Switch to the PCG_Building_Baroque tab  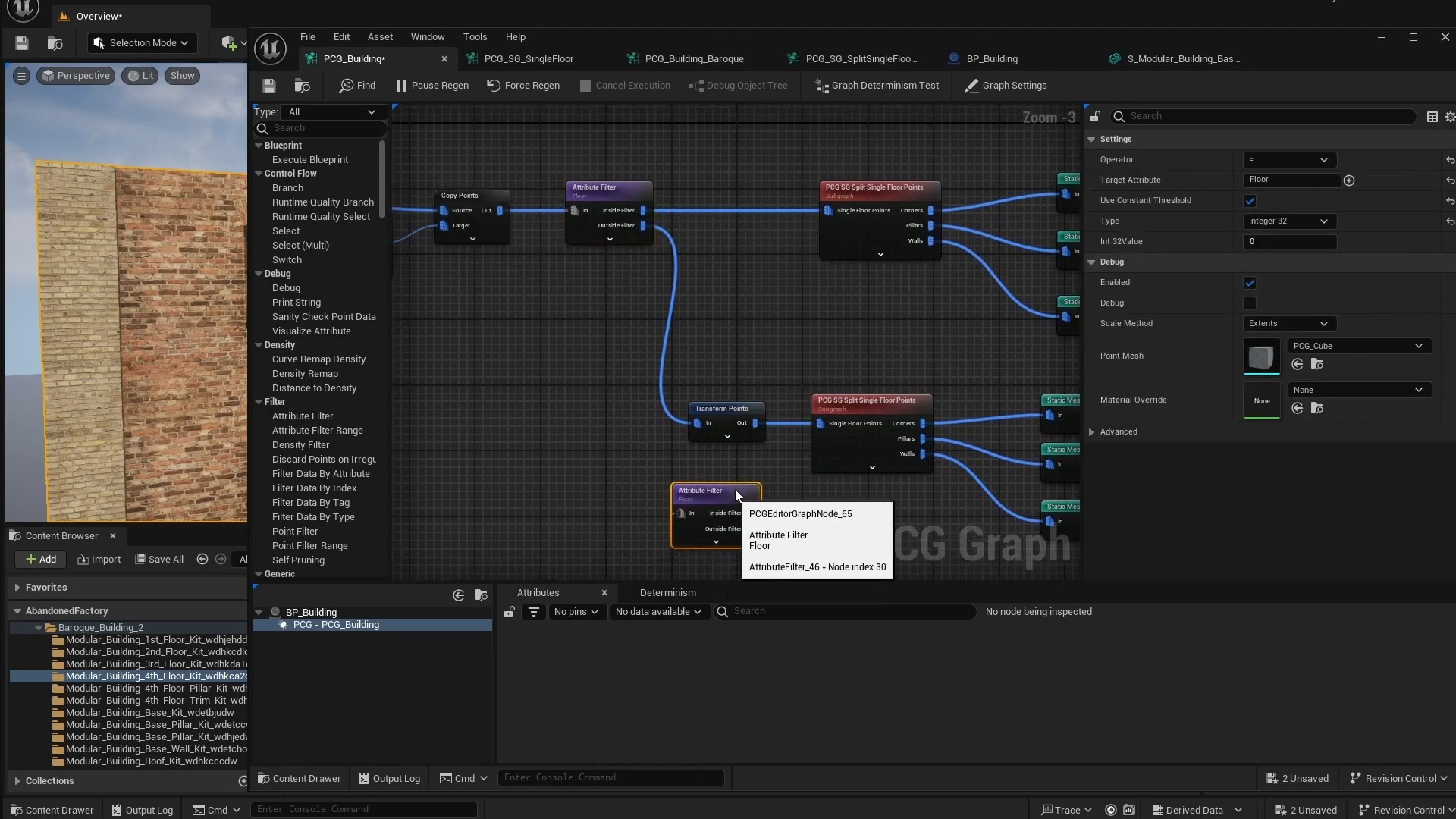693,58
